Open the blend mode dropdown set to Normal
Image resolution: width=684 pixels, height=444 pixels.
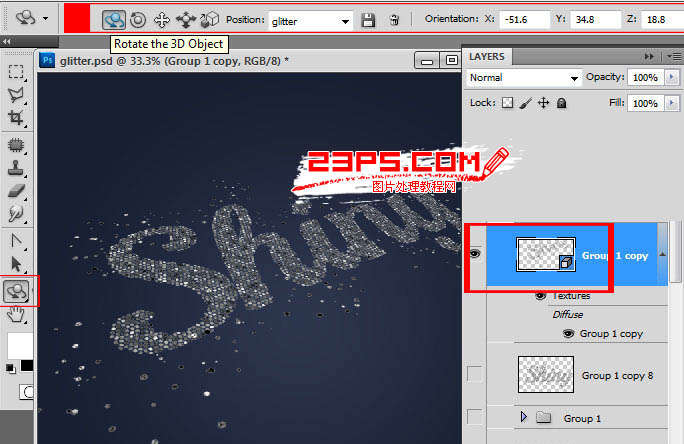524,77
